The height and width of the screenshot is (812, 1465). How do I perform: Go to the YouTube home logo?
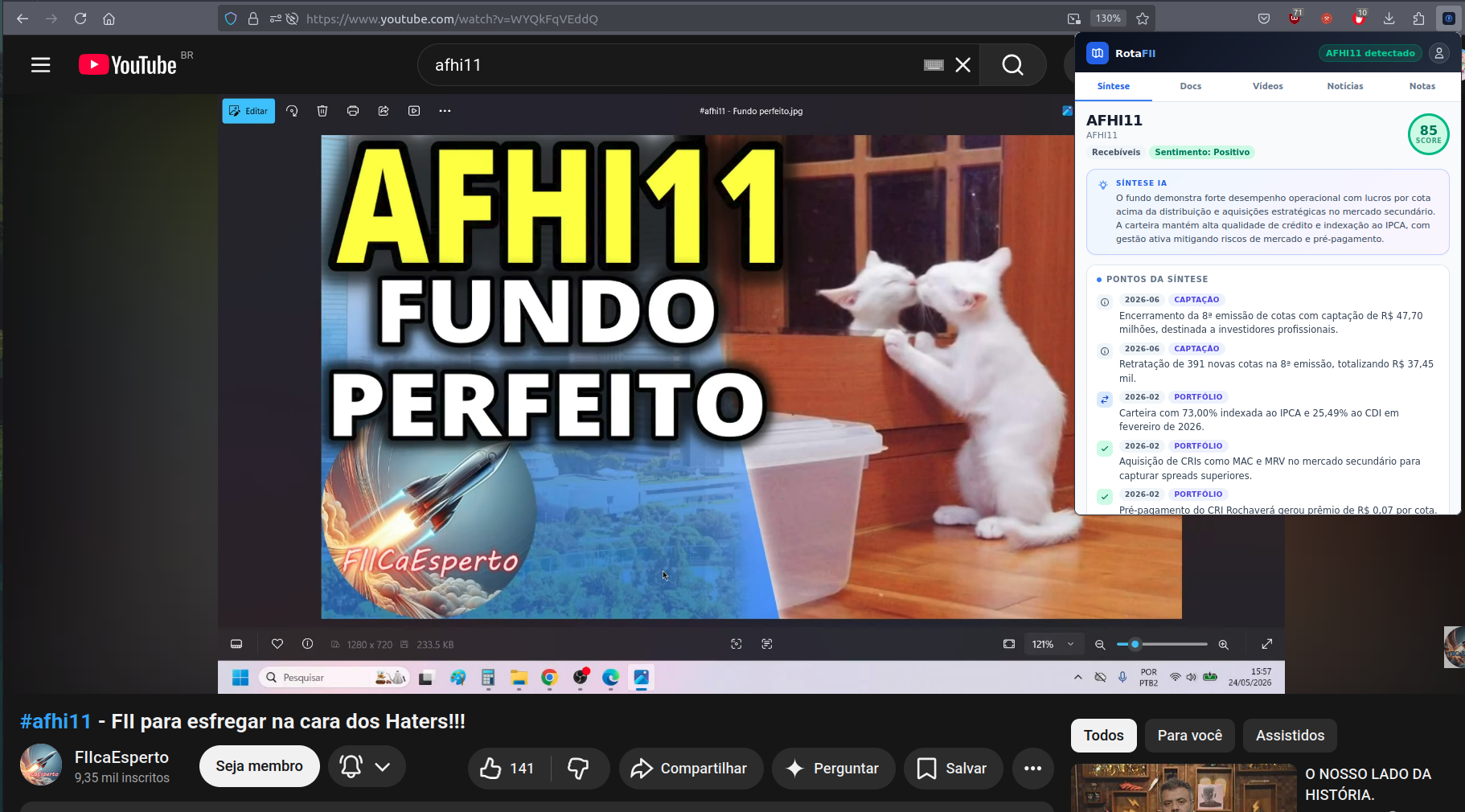(x=128, y=64)
